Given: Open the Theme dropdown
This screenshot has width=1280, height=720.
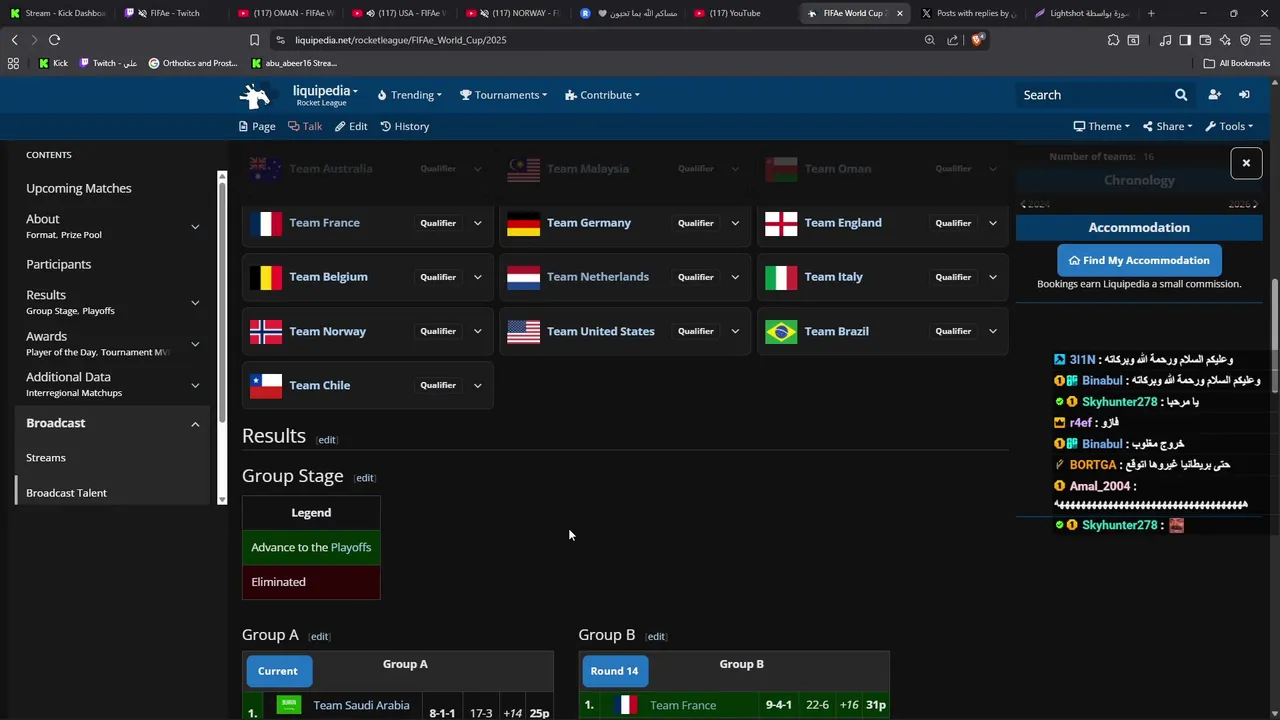Looking at the screenshot, I should click(x=1101, y=126).
